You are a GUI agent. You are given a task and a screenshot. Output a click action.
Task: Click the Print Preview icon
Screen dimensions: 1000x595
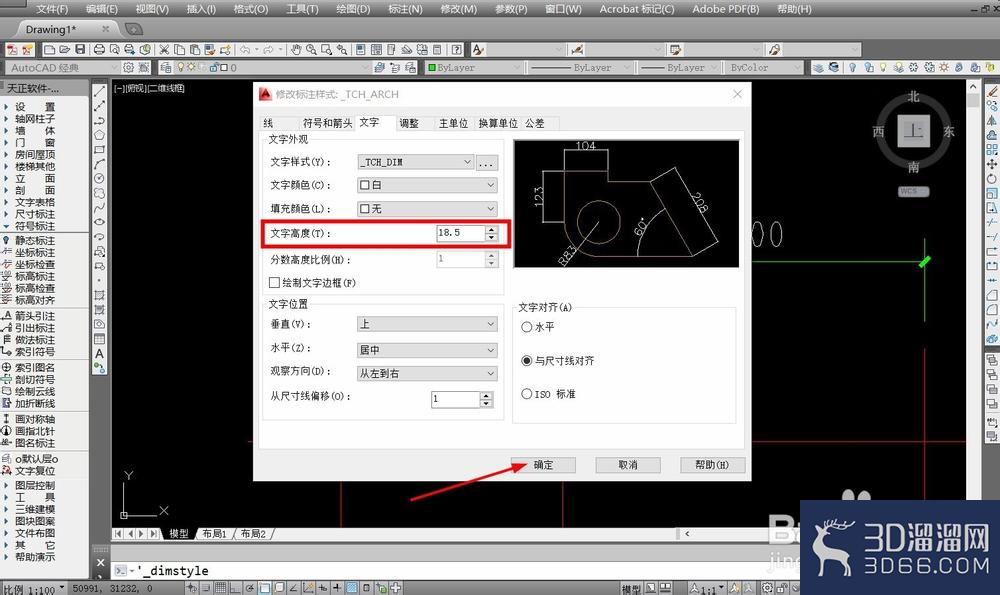[114, 49]
